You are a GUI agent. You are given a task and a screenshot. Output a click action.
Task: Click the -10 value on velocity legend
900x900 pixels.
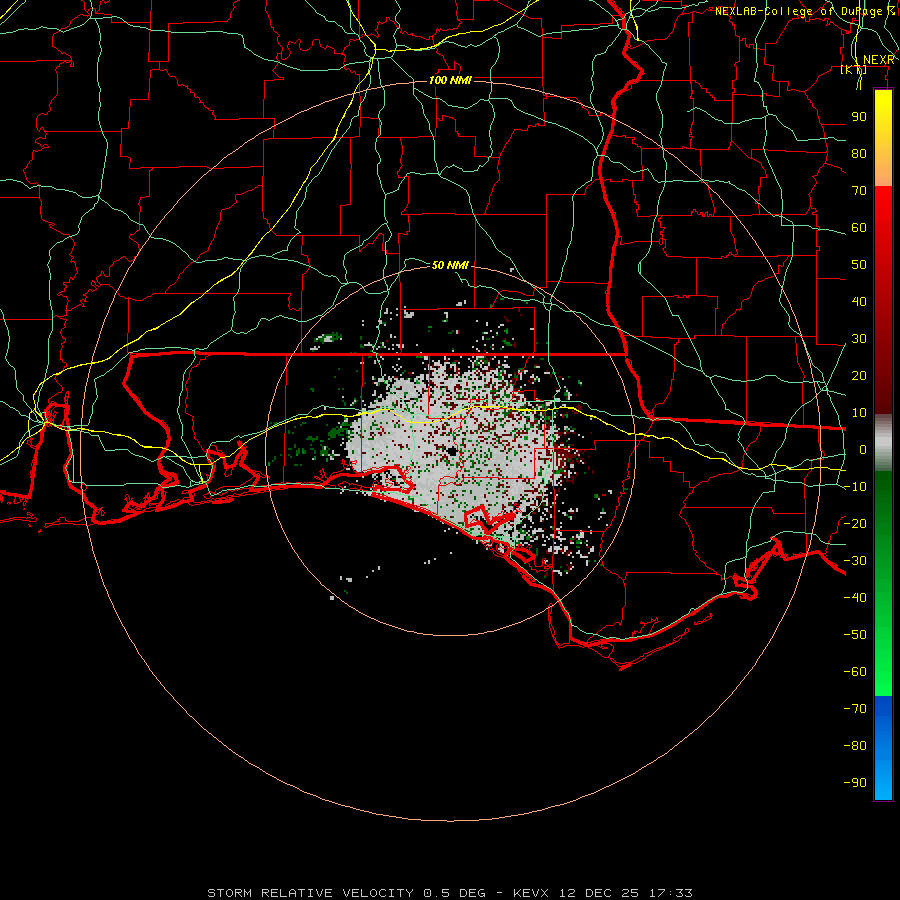(855, 487)
